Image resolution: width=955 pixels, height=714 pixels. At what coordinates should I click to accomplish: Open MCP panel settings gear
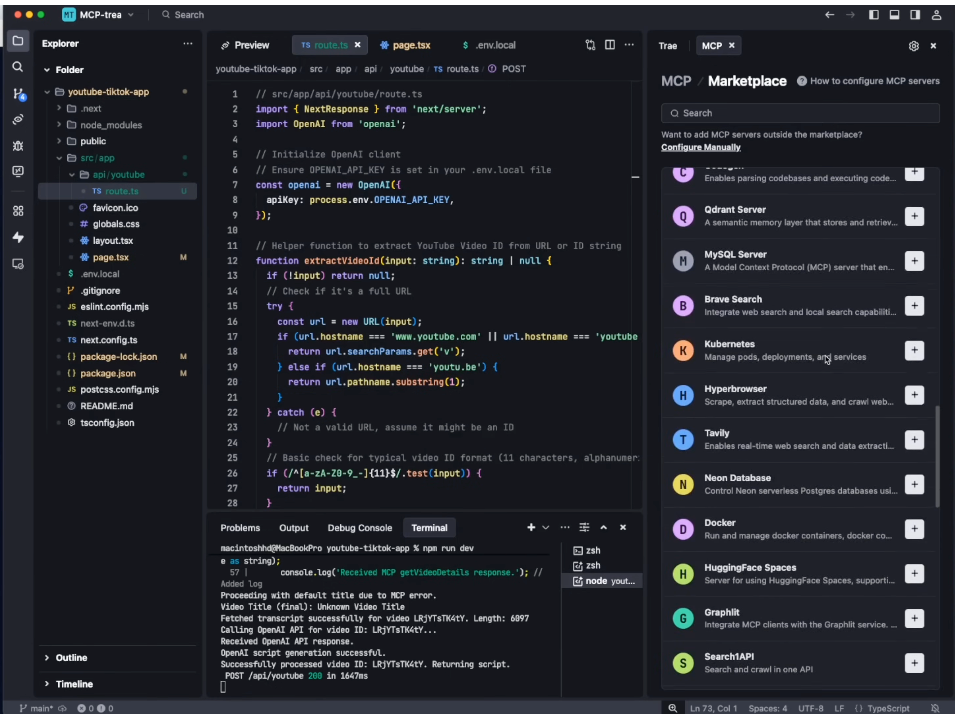coord(914,45)
